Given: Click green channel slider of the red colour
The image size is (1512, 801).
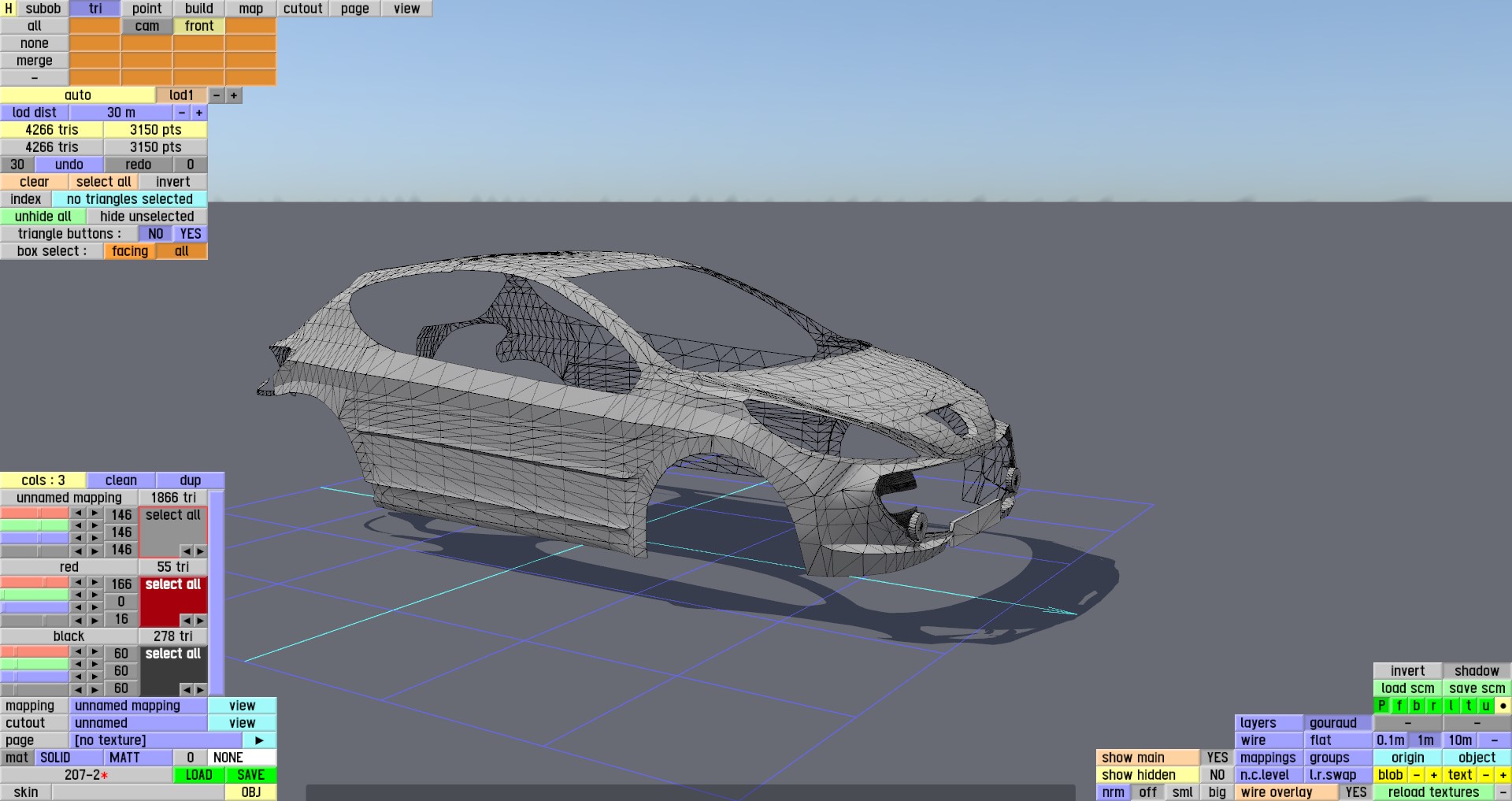Looking at the screenshot, I should coord(35,595).
